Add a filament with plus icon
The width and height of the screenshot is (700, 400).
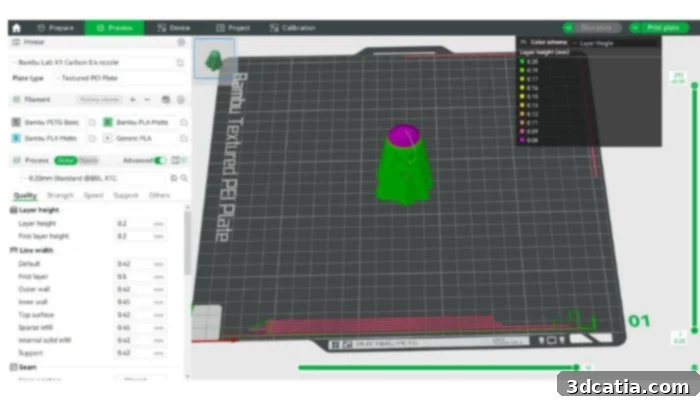(133, 100)
